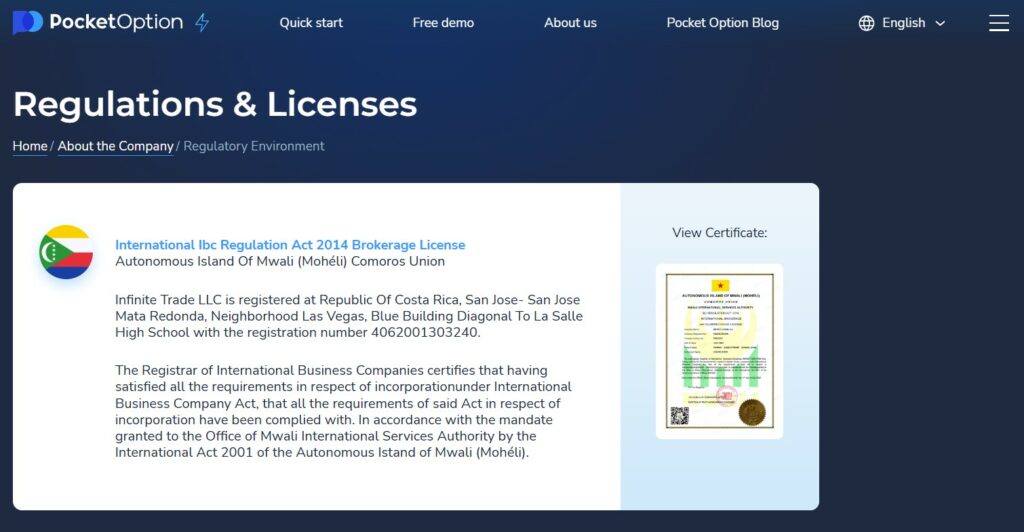Click the Infinite Trade LLC registration paragraph
This screenshot has width=1024, height=532.
[349, 316]
